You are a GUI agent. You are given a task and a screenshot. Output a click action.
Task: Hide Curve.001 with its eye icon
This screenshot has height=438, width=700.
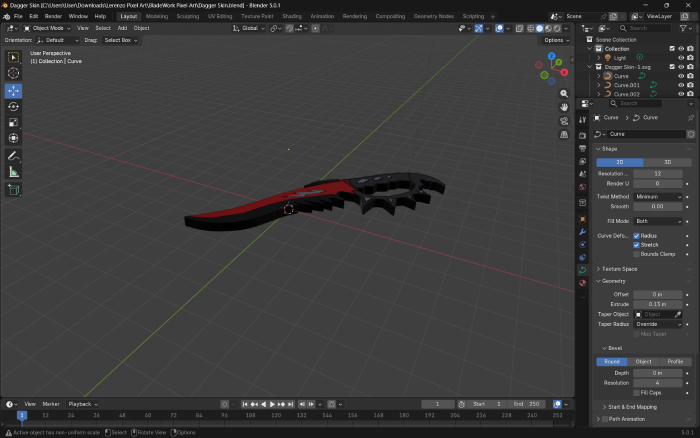(x=681, y=85)
